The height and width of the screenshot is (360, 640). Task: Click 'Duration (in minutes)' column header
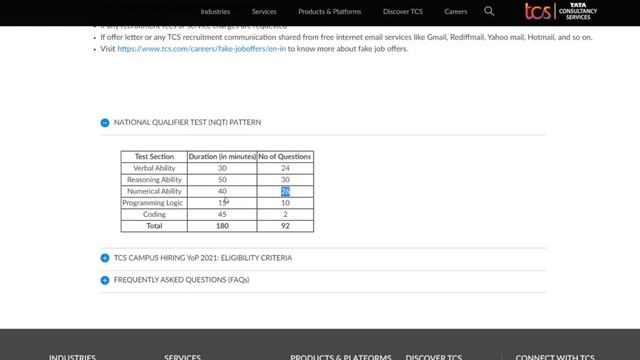(x=222, y=157)
